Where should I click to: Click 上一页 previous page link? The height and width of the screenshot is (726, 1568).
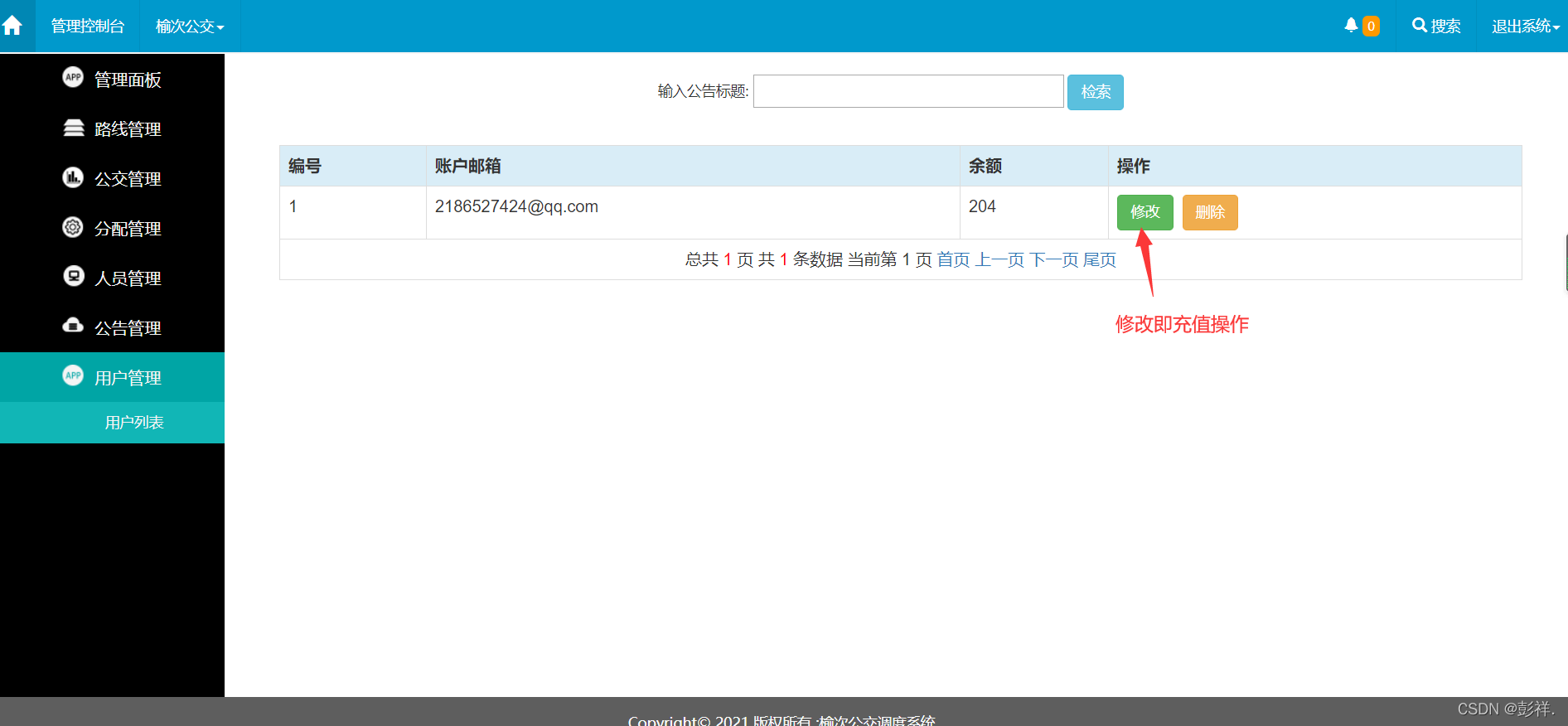point(999,259)
